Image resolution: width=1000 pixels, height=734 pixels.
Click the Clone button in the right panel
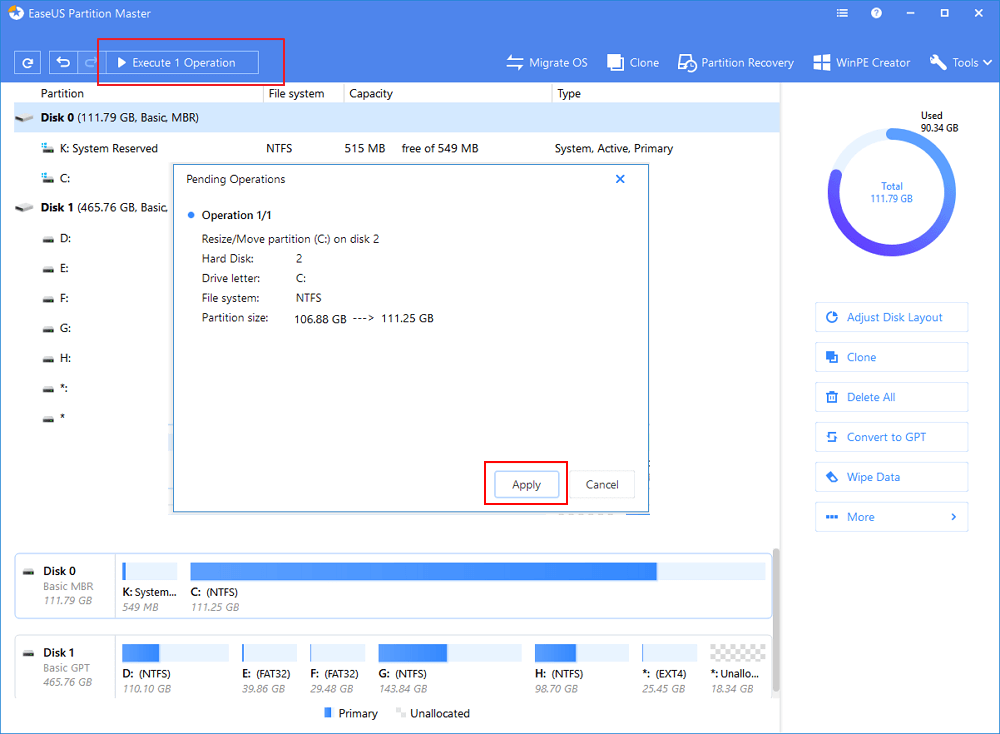click(x=892, y=357)
